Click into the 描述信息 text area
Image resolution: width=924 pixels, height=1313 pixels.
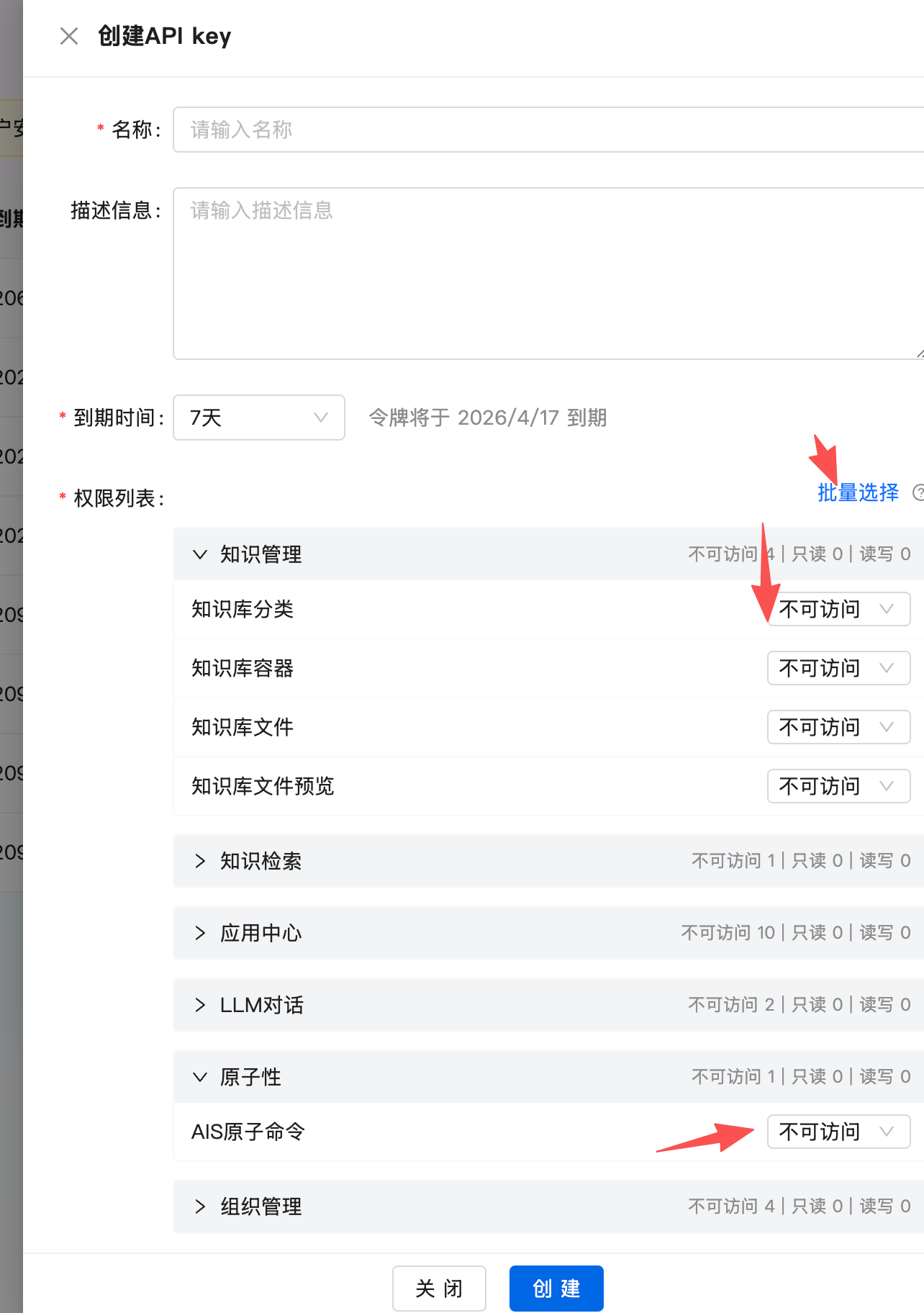[547, 274]
